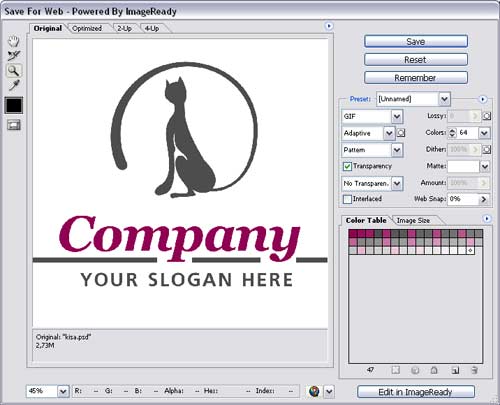Click the lock selected color icon
Viewport: 500px width, 405px height.
click(x=434, y=370)
